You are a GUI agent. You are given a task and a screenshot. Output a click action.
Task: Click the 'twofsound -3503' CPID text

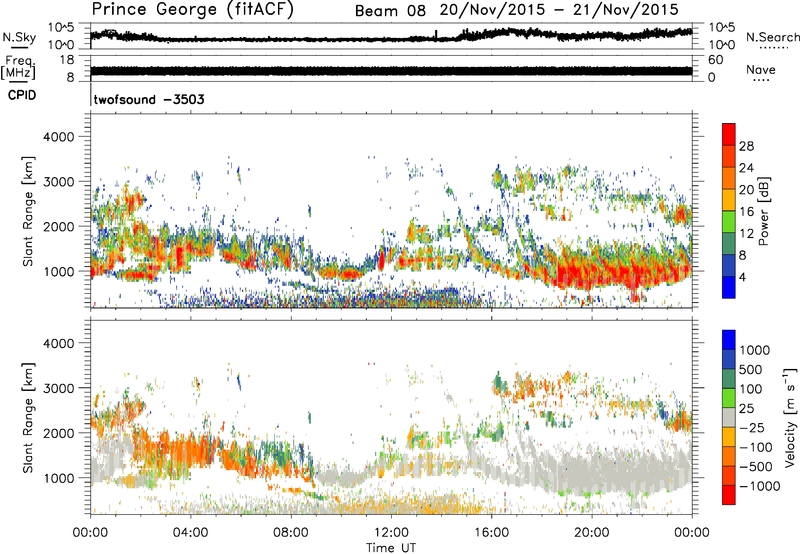tap(149, 99)
